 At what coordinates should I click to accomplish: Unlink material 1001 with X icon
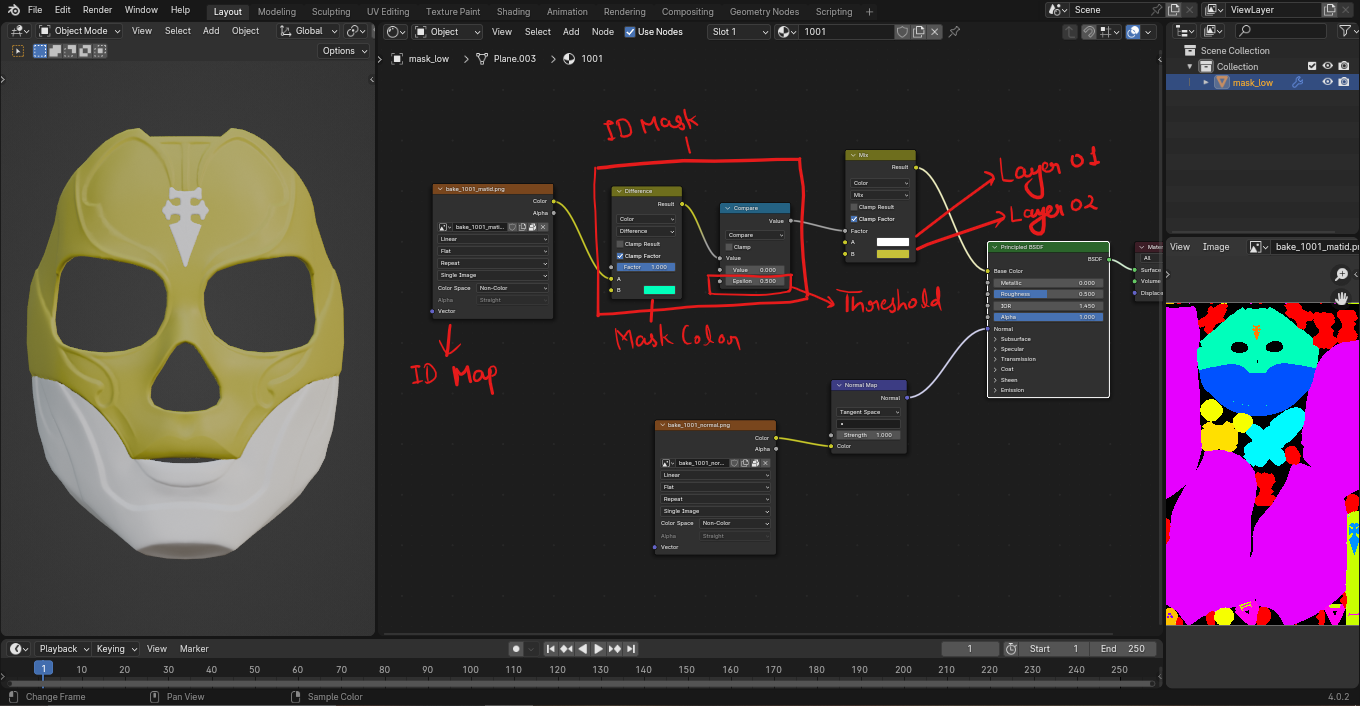(x=934, y=32)
